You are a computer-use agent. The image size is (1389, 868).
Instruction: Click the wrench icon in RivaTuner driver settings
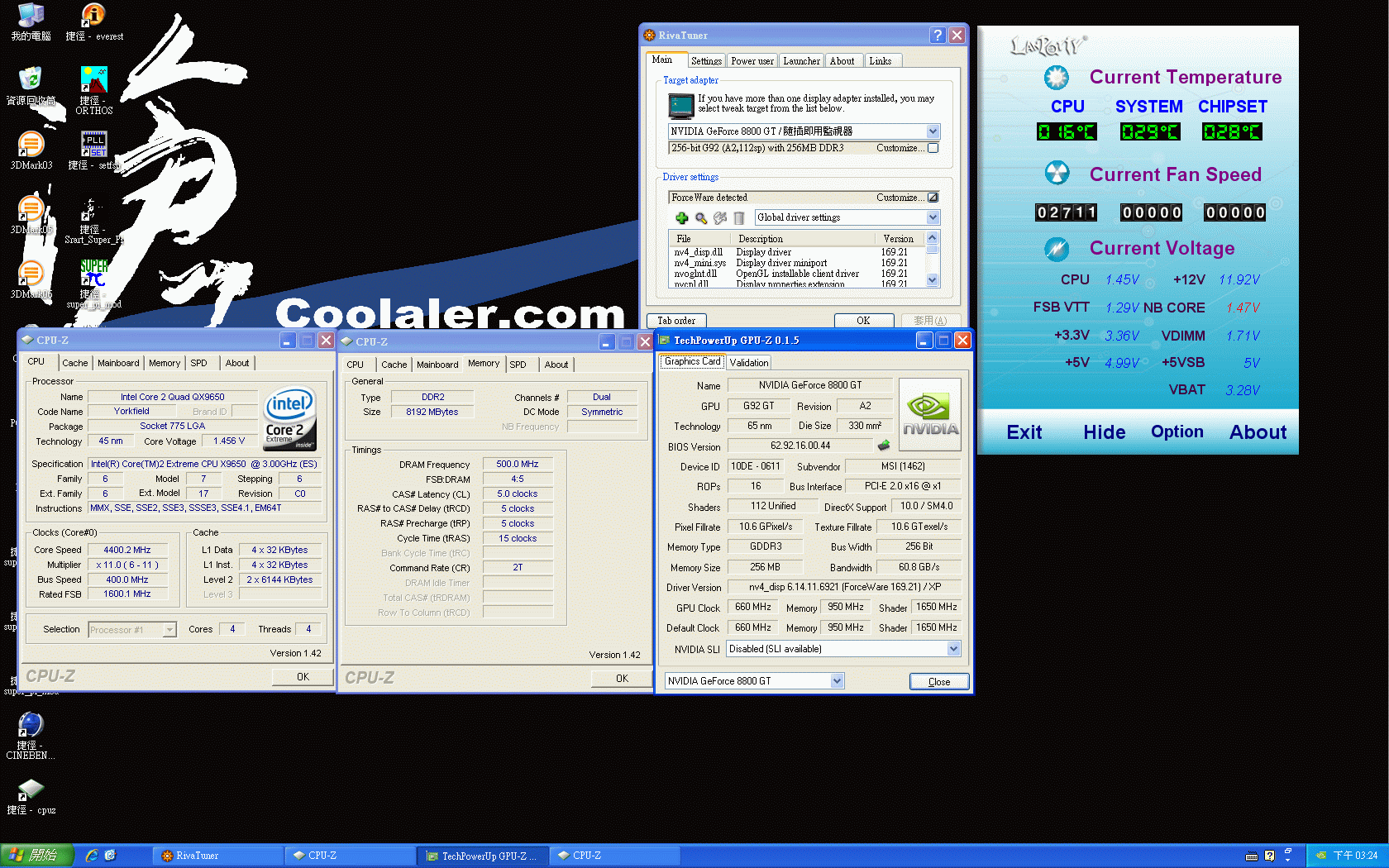(720, 218)
